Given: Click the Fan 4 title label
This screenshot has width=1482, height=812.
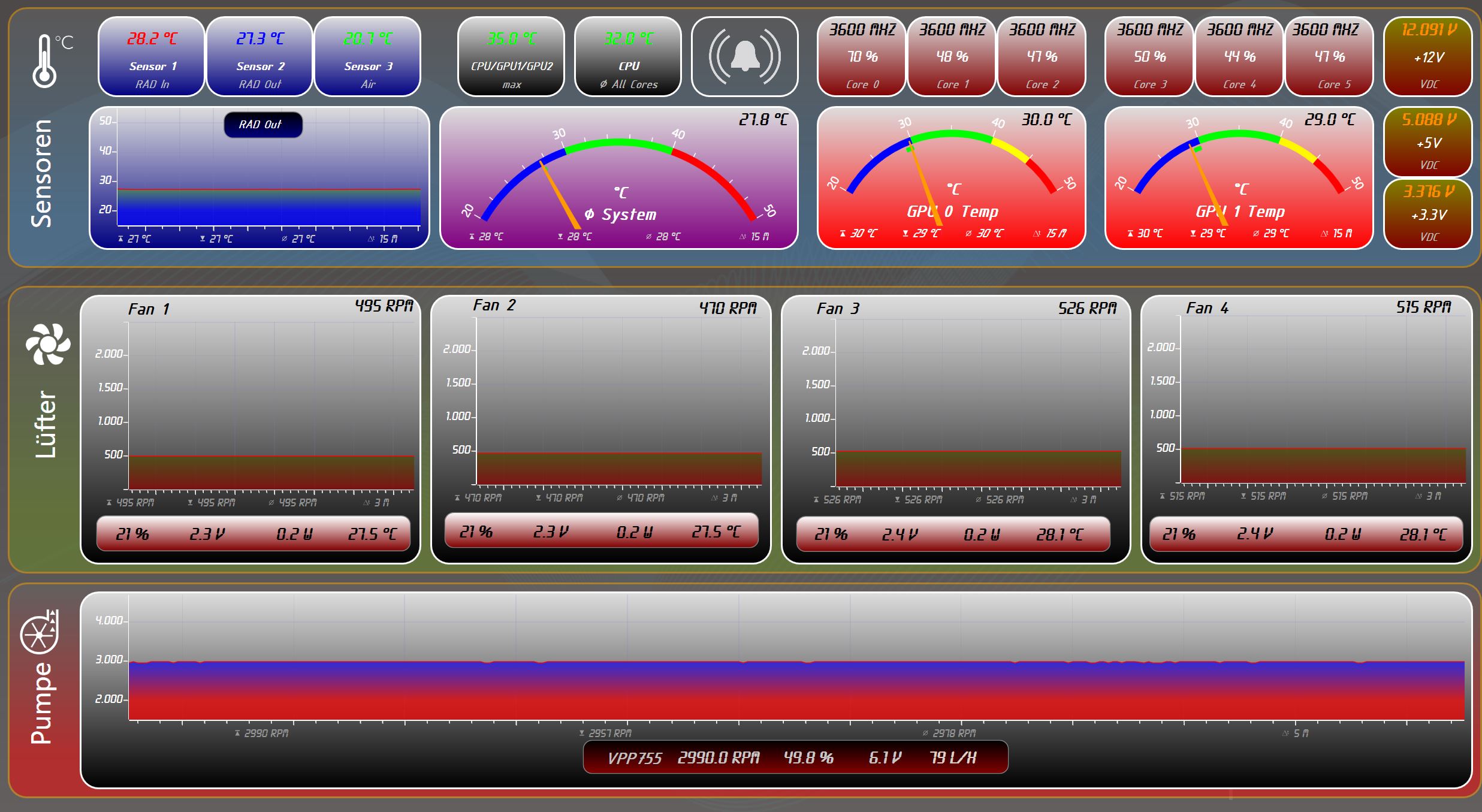Looking at the screenshot, I should 1207,308.
